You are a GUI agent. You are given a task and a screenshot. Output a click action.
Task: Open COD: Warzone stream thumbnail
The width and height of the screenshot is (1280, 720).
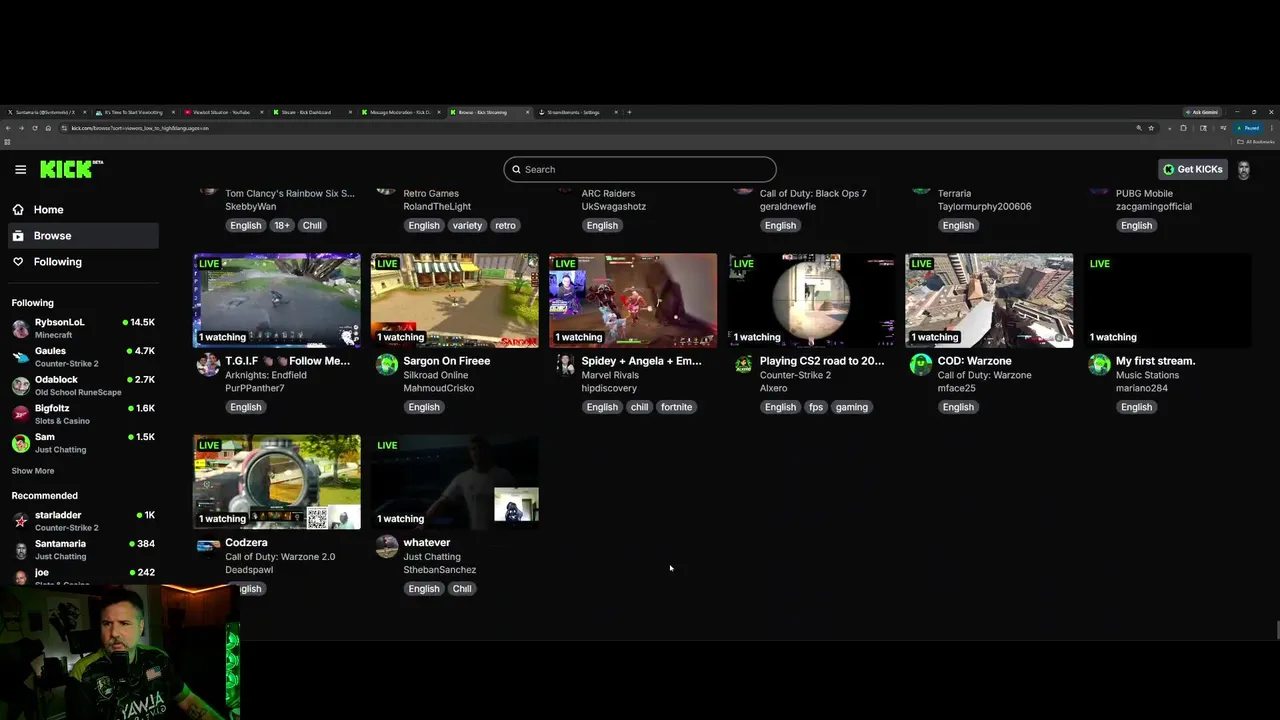tap(989, 300)
